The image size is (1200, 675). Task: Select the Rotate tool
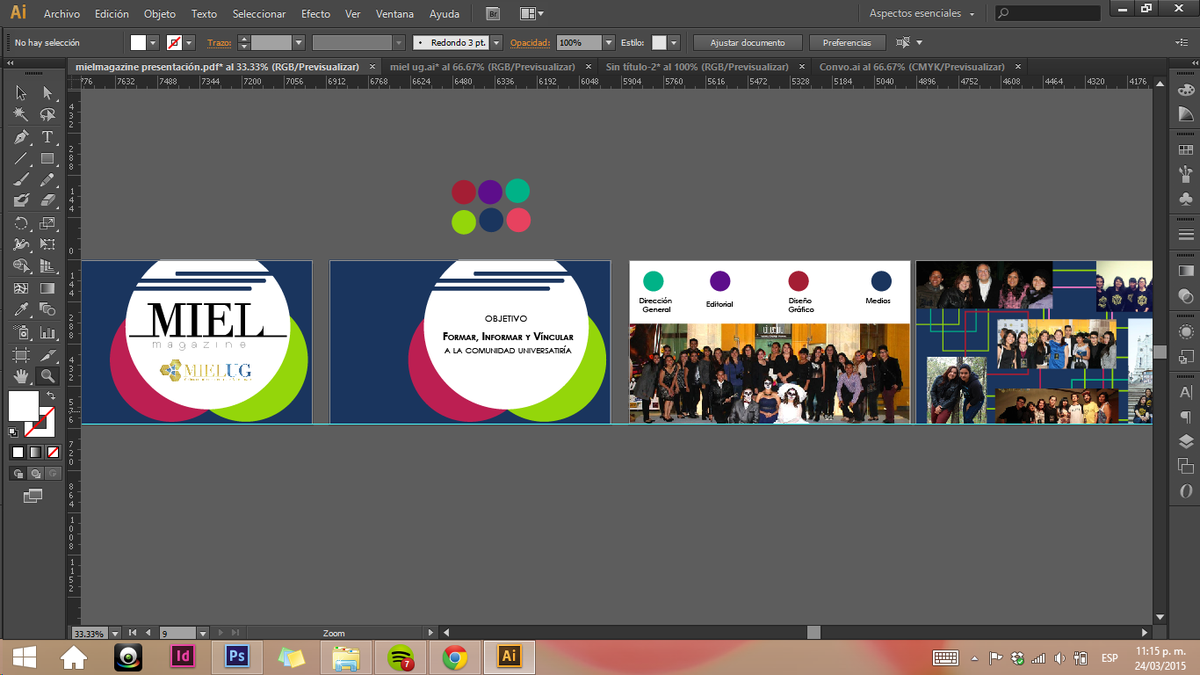pyautogui.click(x=20, y=224)
